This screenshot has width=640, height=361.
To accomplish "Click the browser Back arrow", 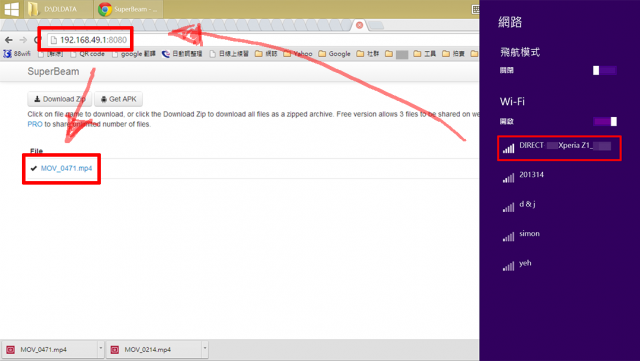I will [9, 40].
